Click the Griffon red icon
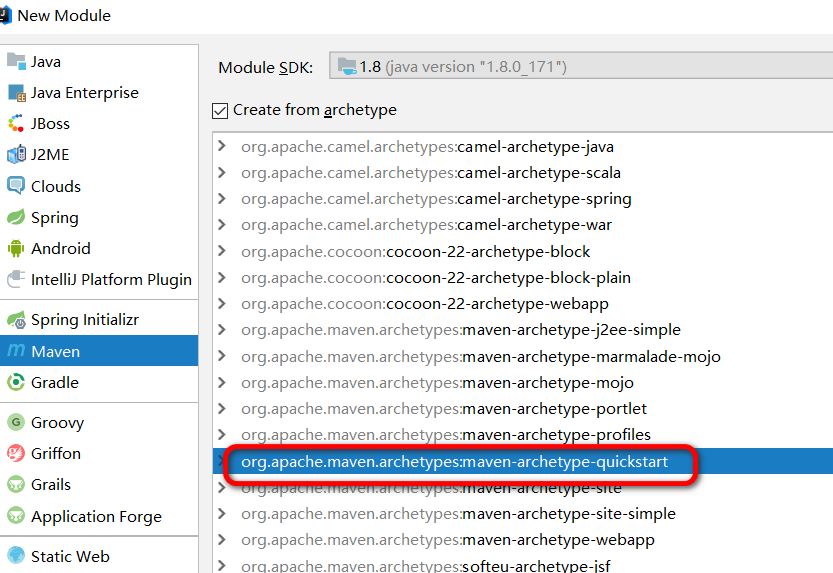 pyautogui.click(x=16, y=453)
